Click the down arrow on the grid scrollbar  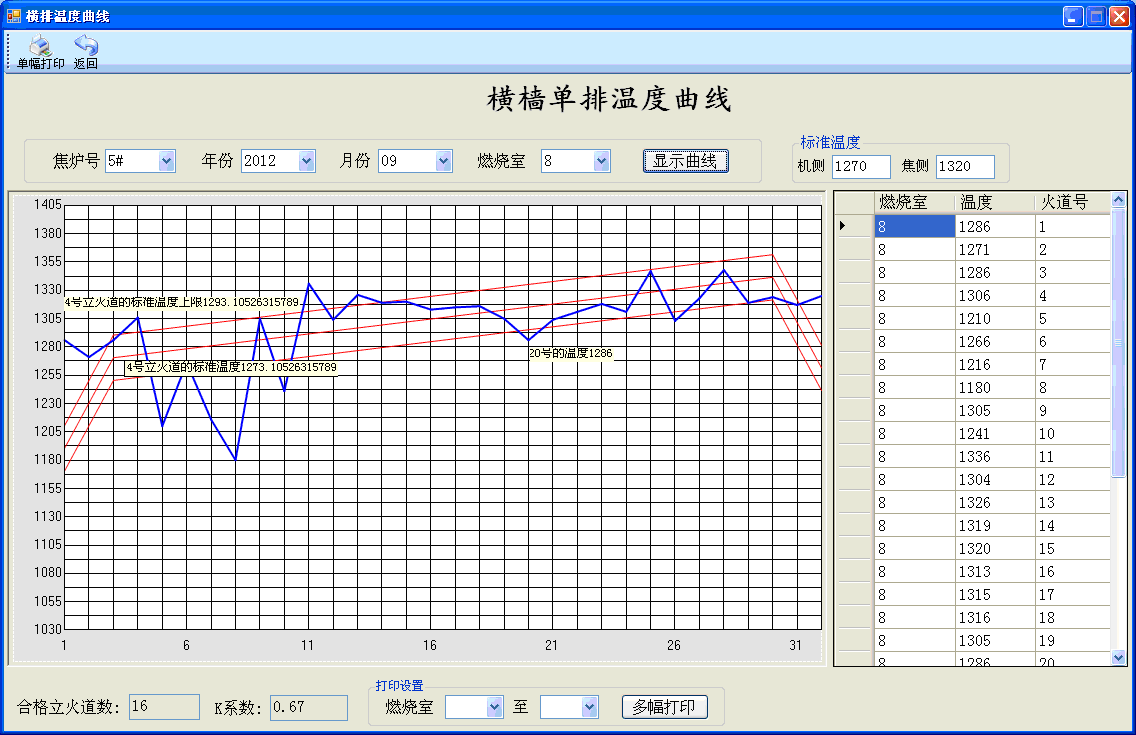(x=1119, y=657)
